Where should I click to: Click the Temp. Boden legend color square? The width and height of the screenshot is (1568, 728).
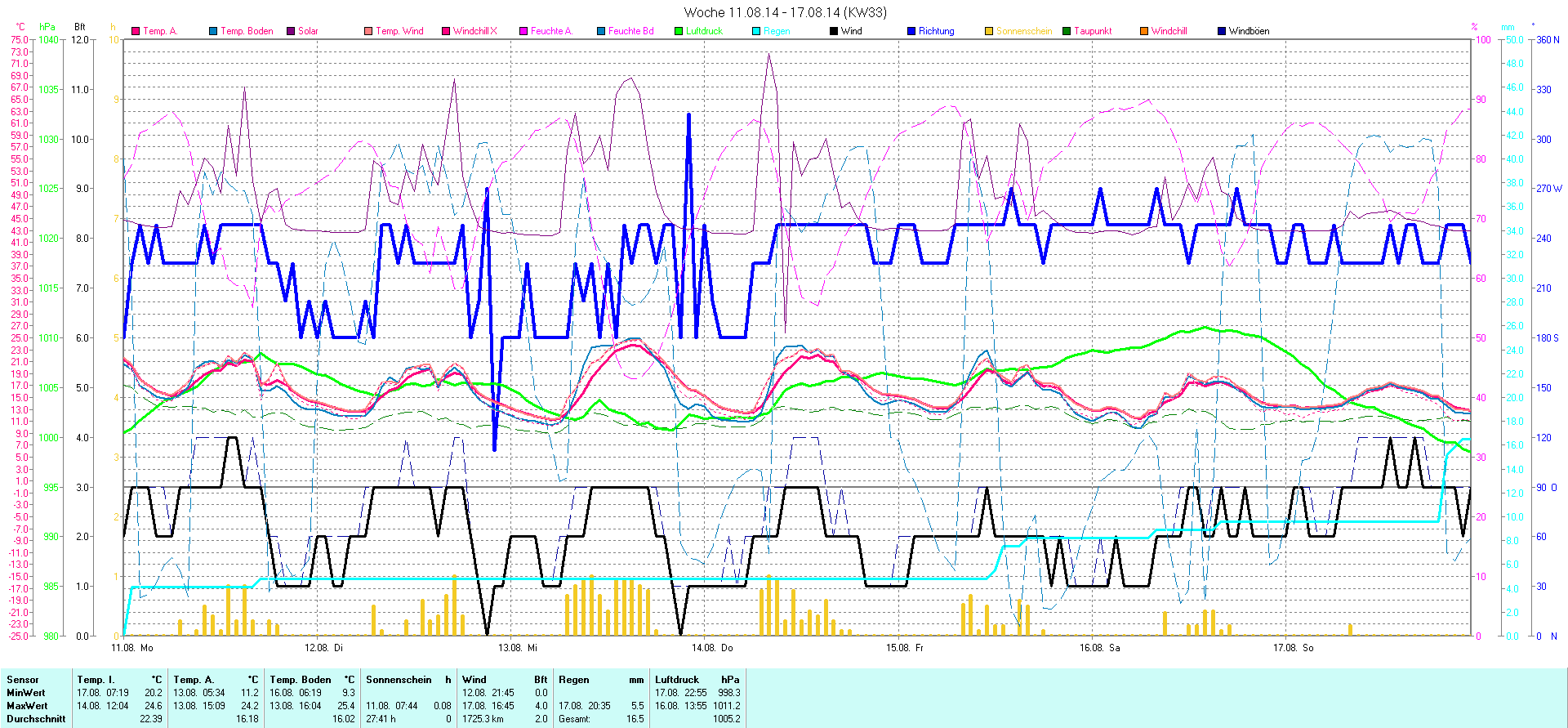[213, 31]
